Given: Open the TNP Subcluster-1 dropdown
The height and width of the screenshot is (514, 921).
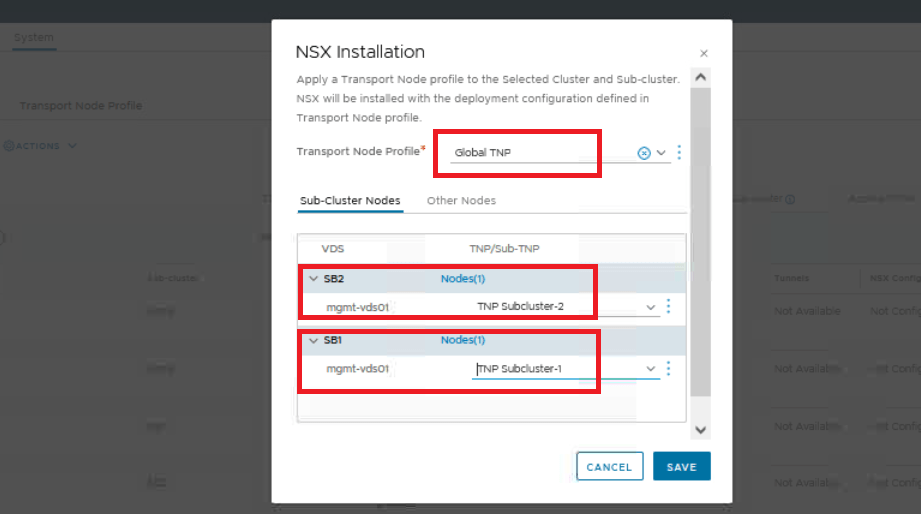Looking at the screenshot, I should tap(651, 369).
